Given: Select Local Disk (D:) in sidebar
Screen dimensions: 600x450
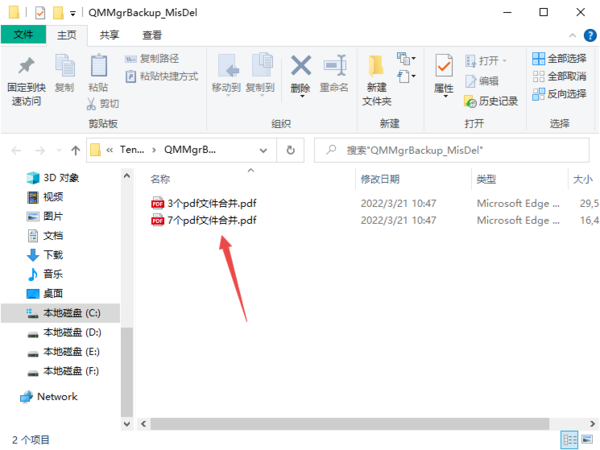Looking at the screenshot, I should [64, 333].
